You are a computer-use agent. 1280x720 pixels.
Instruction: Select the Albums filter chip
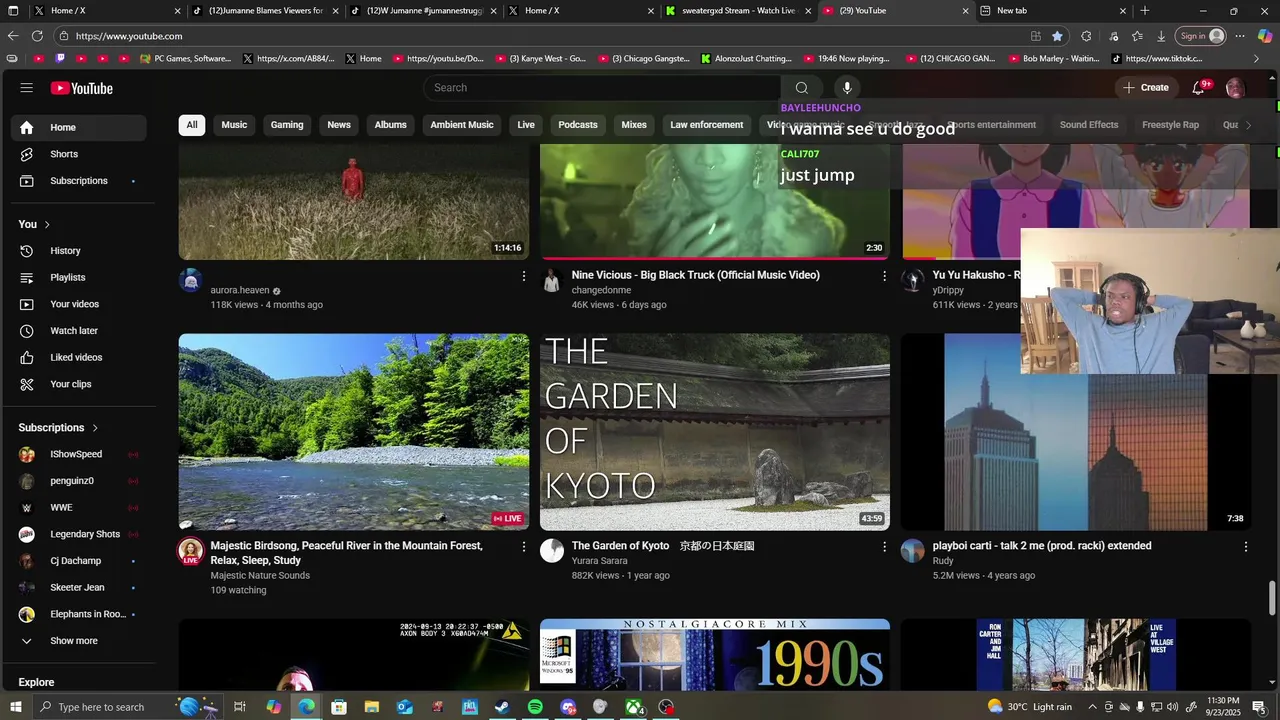[x=390, y=125]
